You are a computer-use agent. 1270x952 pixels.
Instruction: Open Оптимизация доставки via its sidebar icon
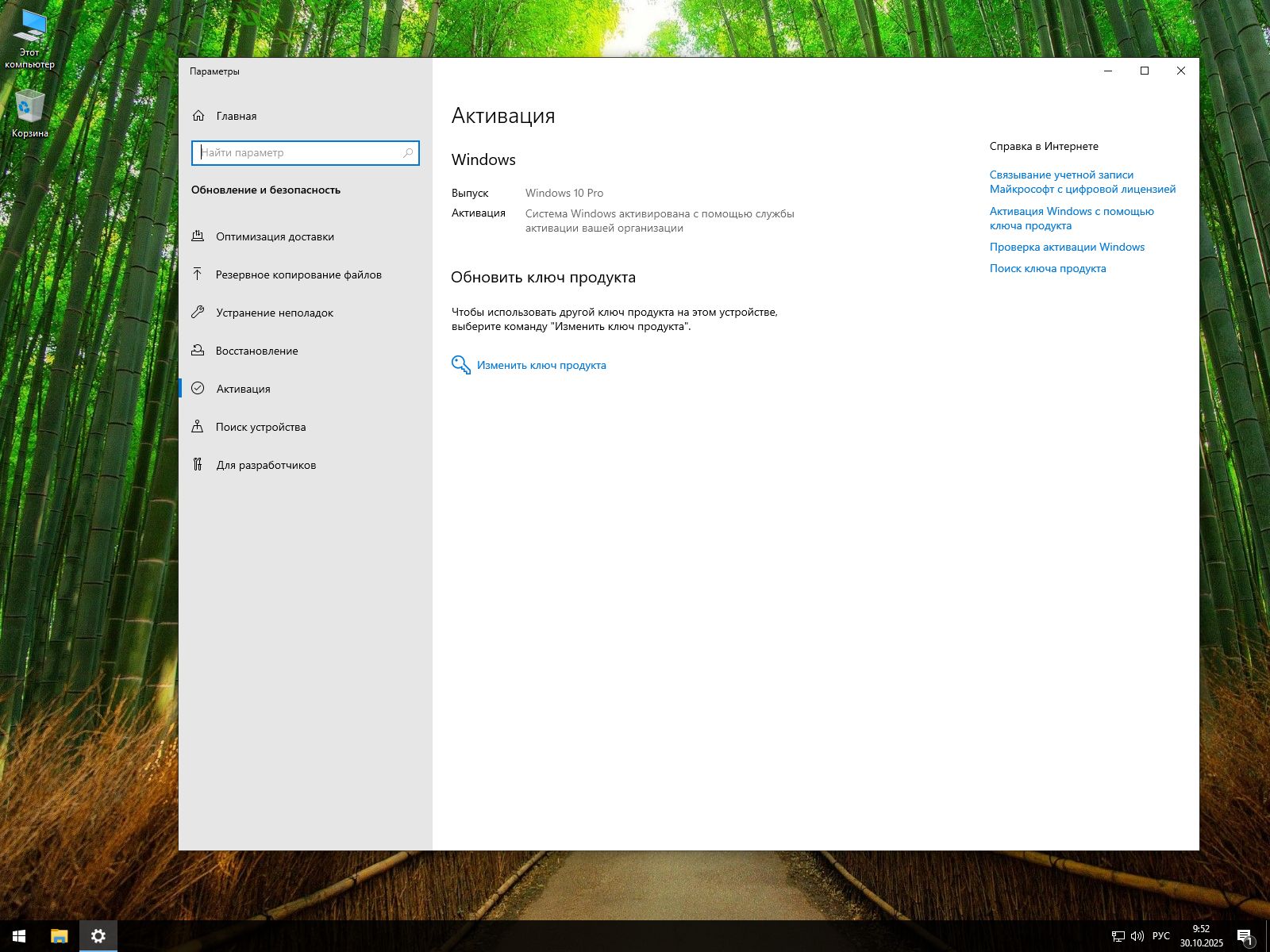[198, 236]
